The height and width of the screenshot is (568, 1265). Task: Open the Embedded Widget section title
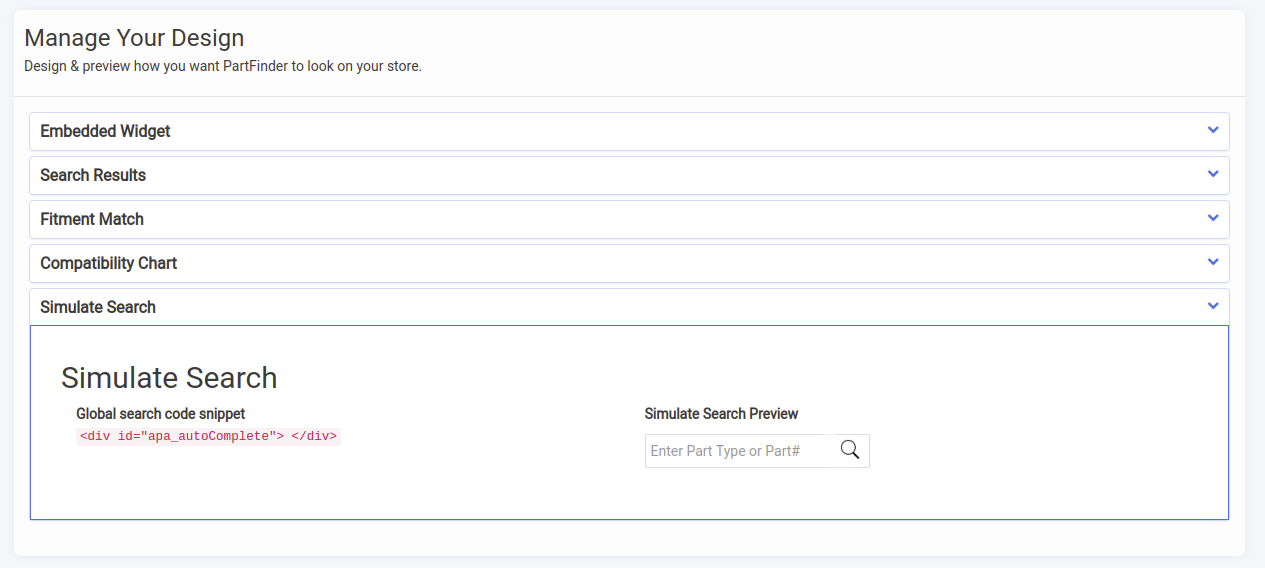tap(105, 131)
